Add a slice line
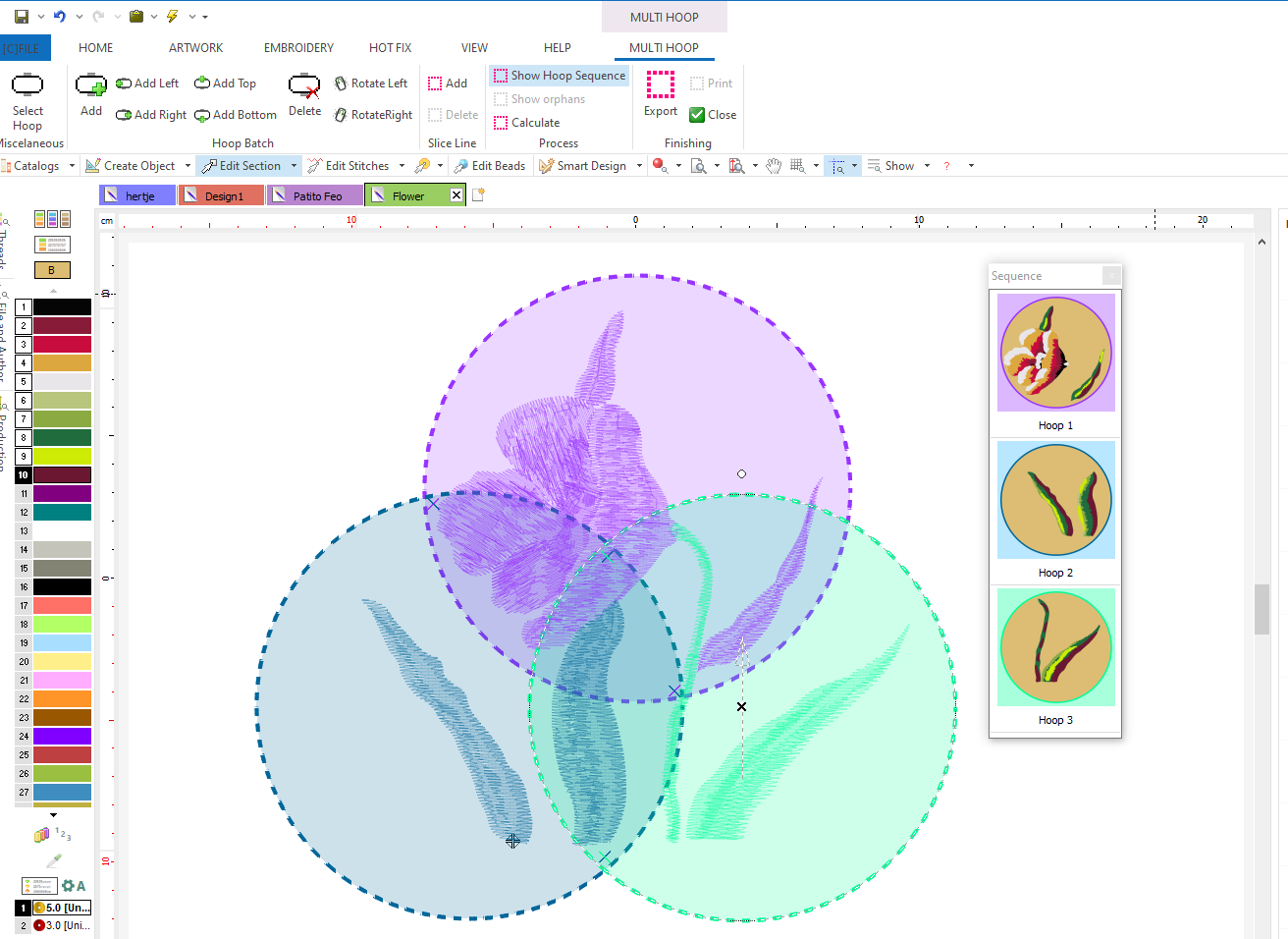 (x=448, y=83)
